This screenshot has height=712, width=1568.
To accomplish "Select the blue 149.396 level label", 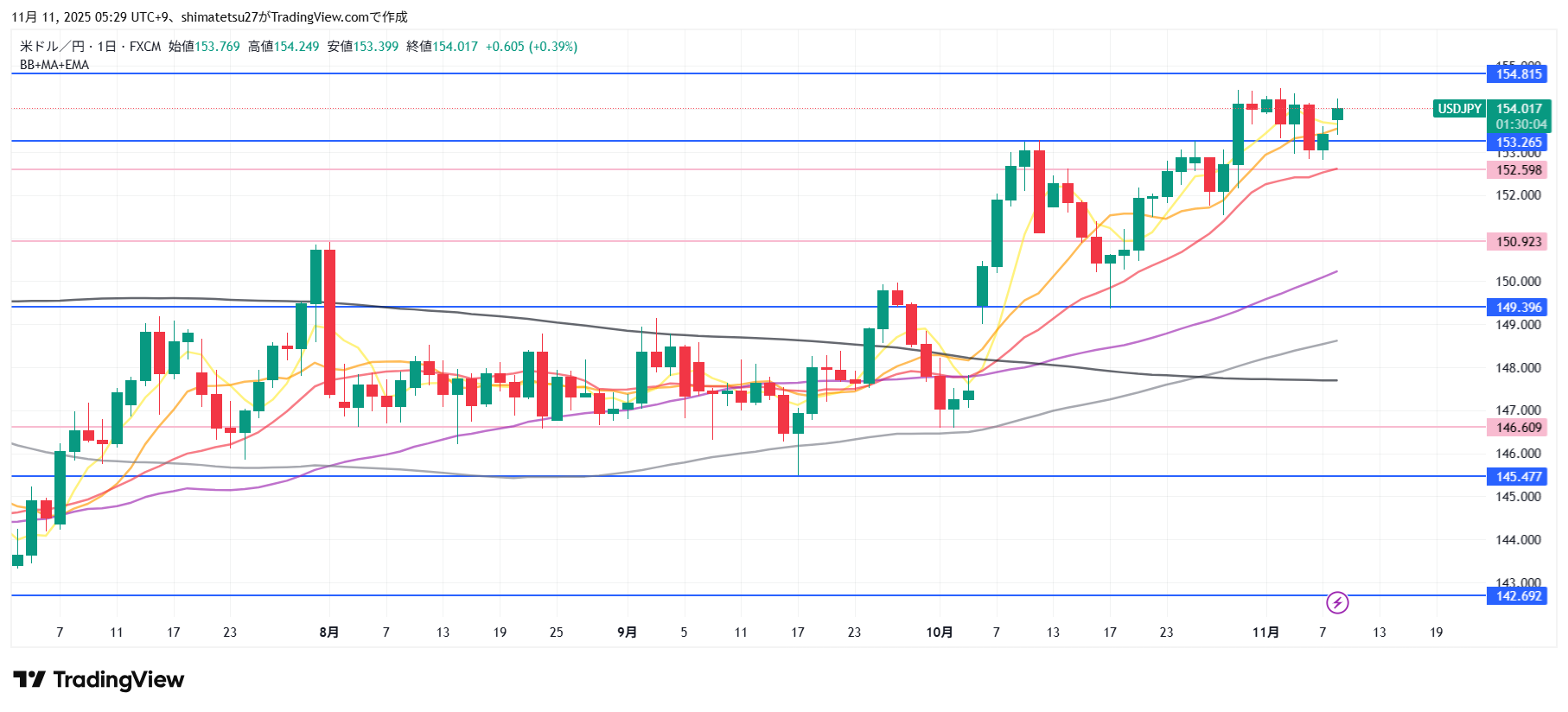I will pyautogui.click(x=1519, y=308).
